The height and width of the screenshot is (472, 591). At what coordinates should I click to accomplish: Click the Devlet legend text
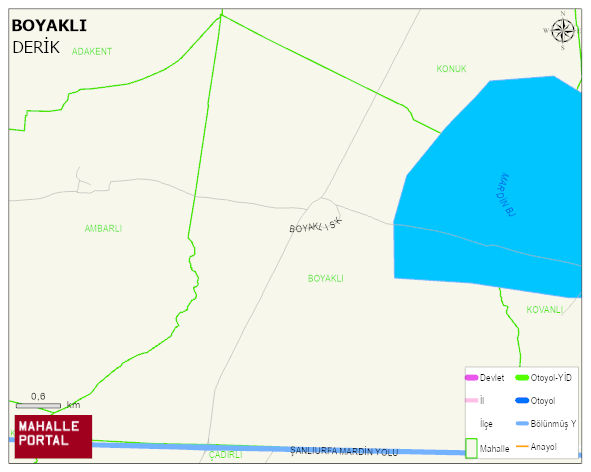pyautogui.click(x=492, y=378)
